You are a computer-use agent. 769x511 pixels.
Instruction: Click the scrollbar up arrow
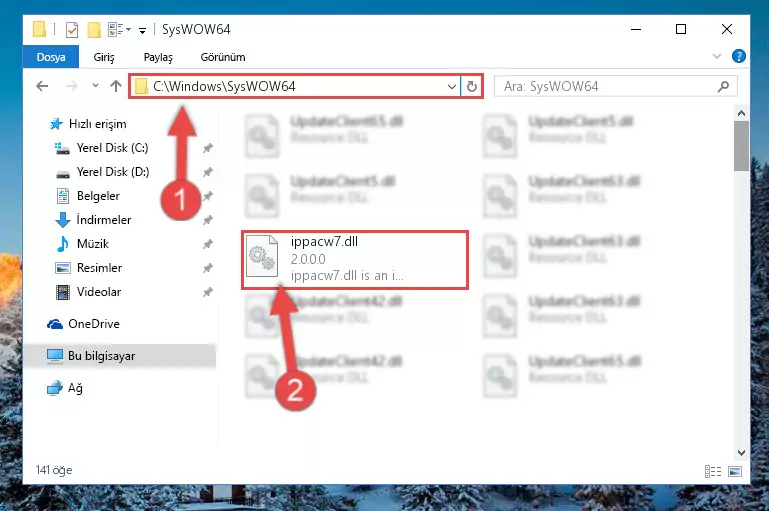click(x=741, y=113)
